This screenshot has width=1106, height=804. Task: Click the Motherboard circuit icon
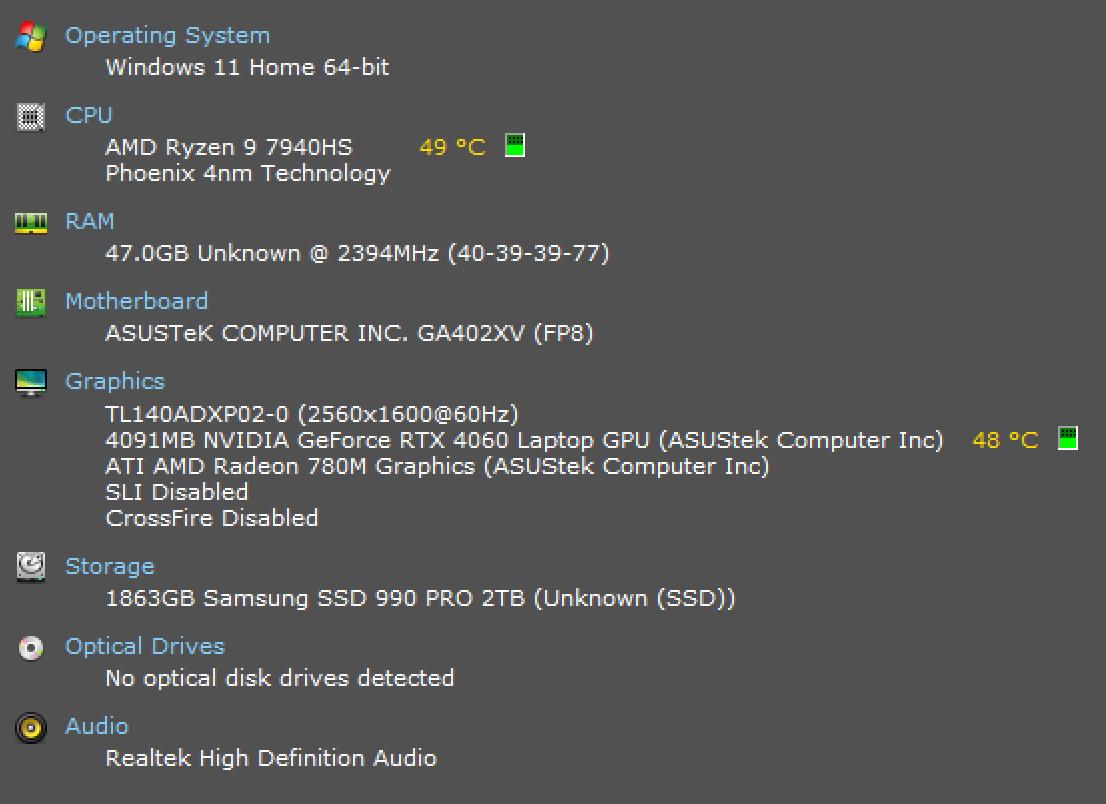coord(31,302)
